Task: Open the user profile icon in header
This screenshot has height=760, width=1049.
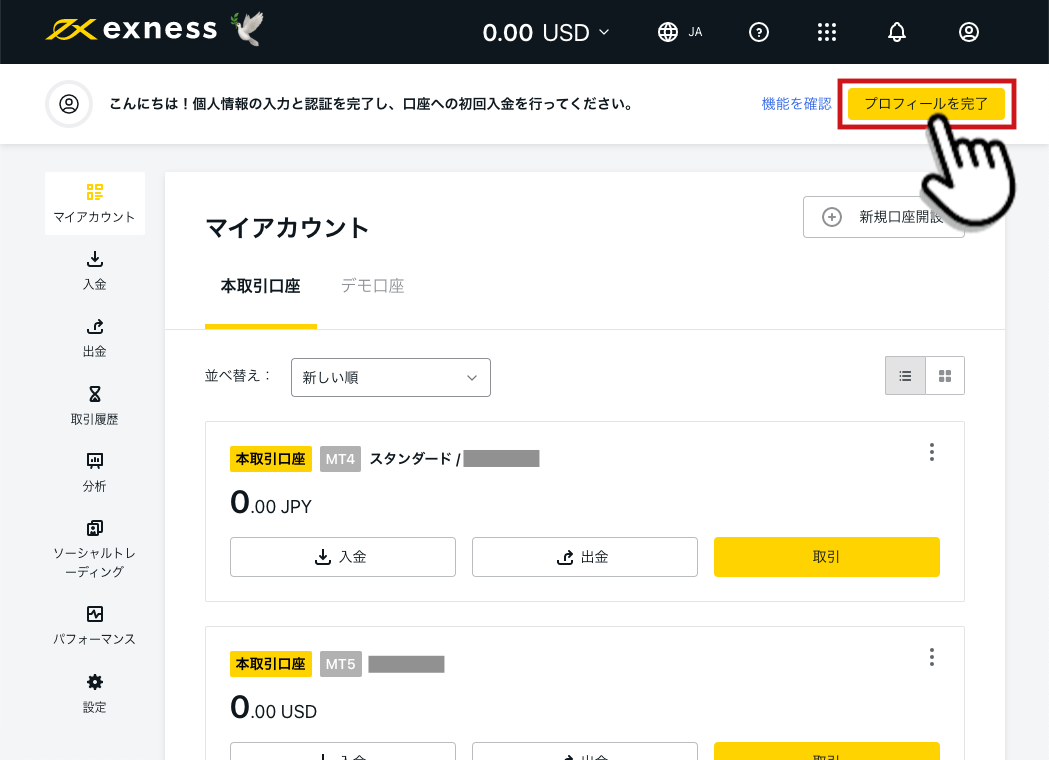Action: point(969,32)
